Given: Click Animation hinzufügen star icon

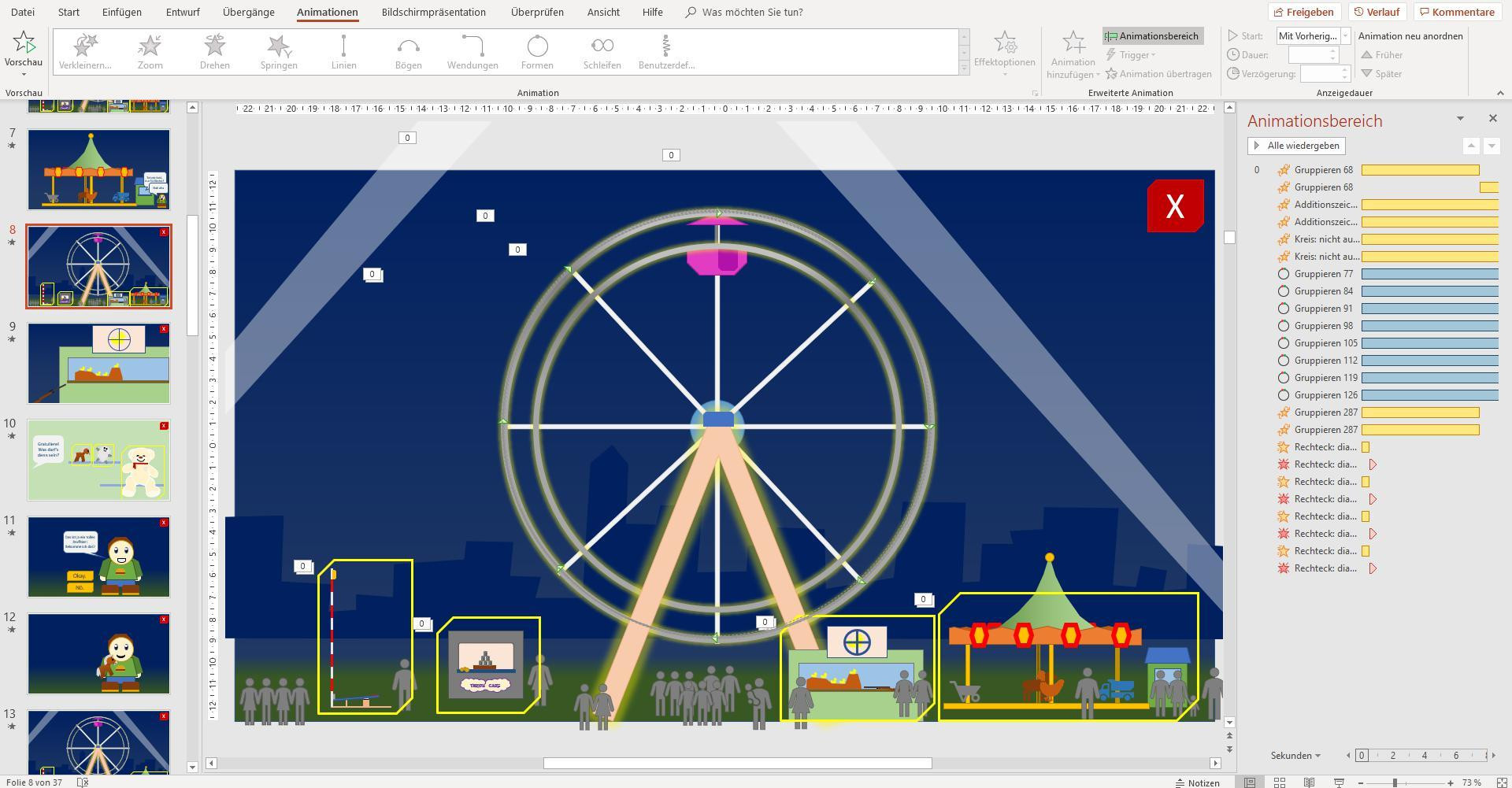Looking at the screenshot, I should tap(1073, 43).
